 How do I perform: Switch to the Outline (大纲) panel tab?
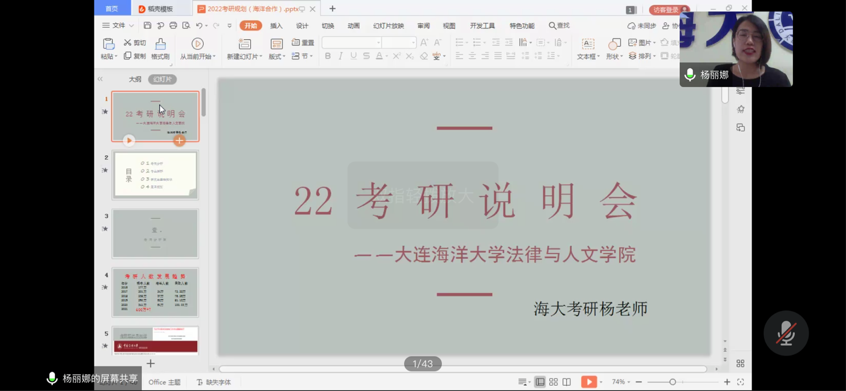(135, 79)
